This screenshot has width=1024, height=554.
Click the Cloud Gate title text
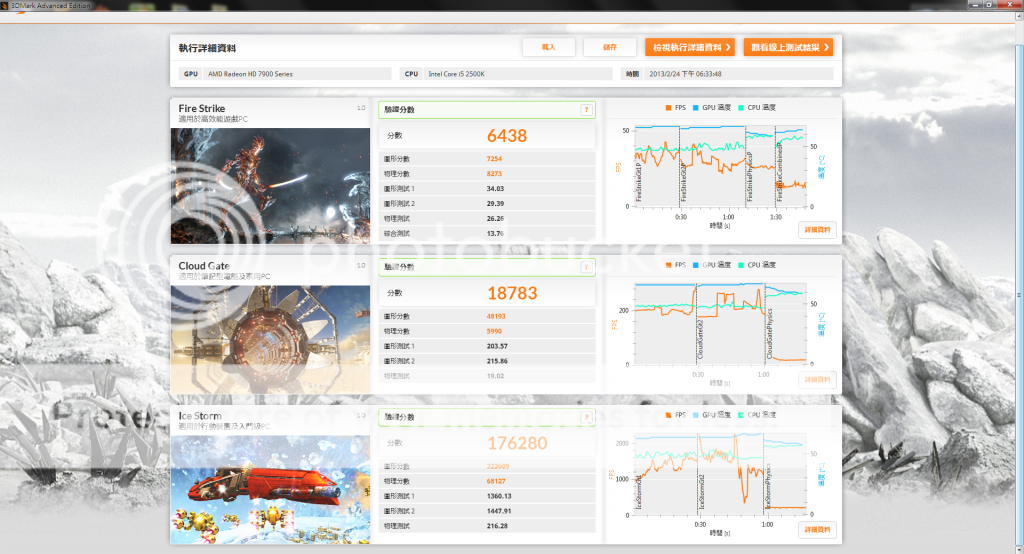coord(204,266)
